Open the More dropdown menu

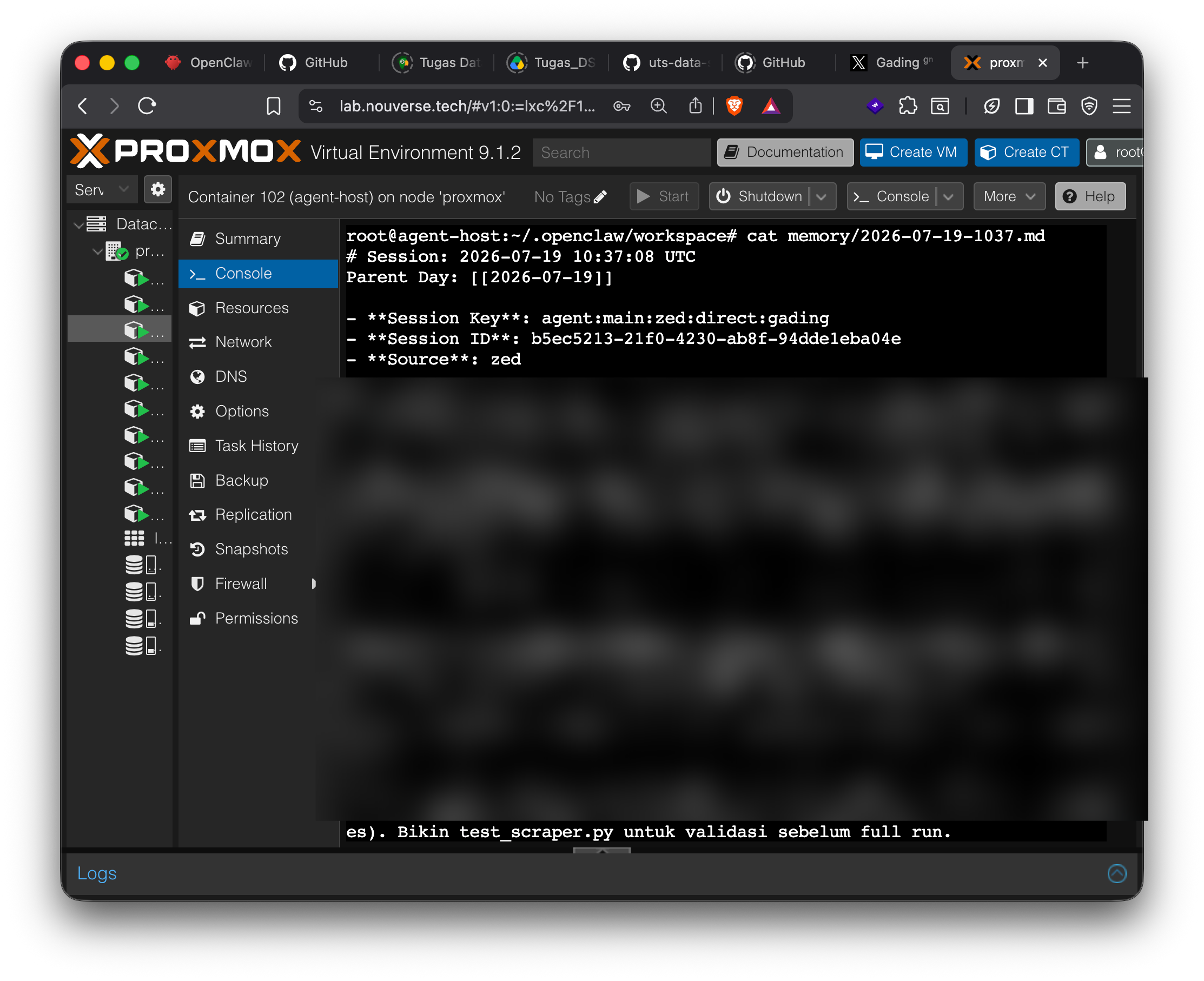1009,196
